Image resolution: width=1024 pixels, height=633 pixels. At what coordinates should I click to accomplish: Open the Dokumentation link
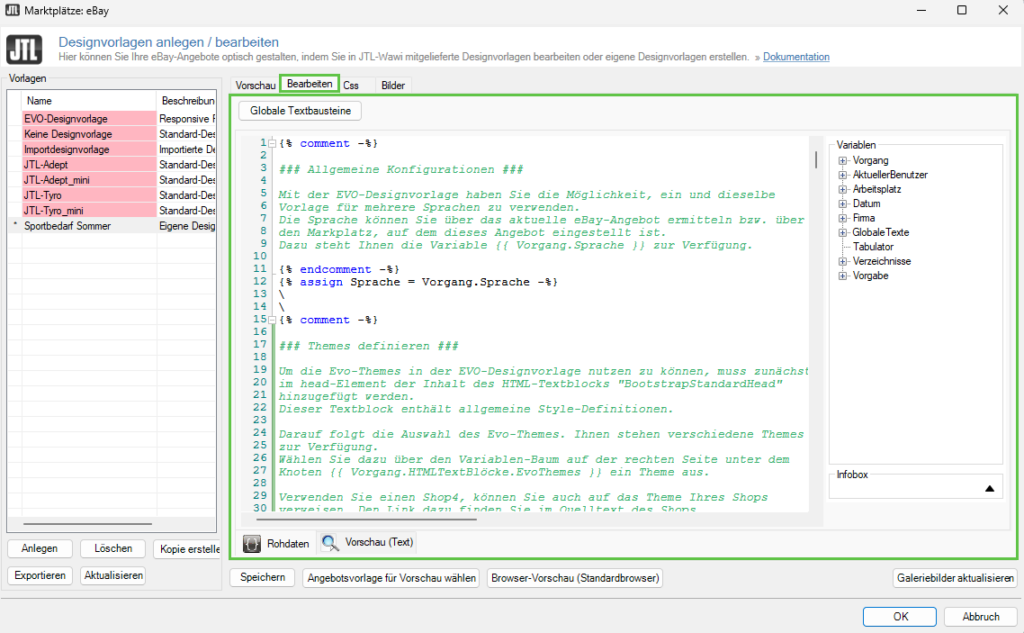click(796, 57)
